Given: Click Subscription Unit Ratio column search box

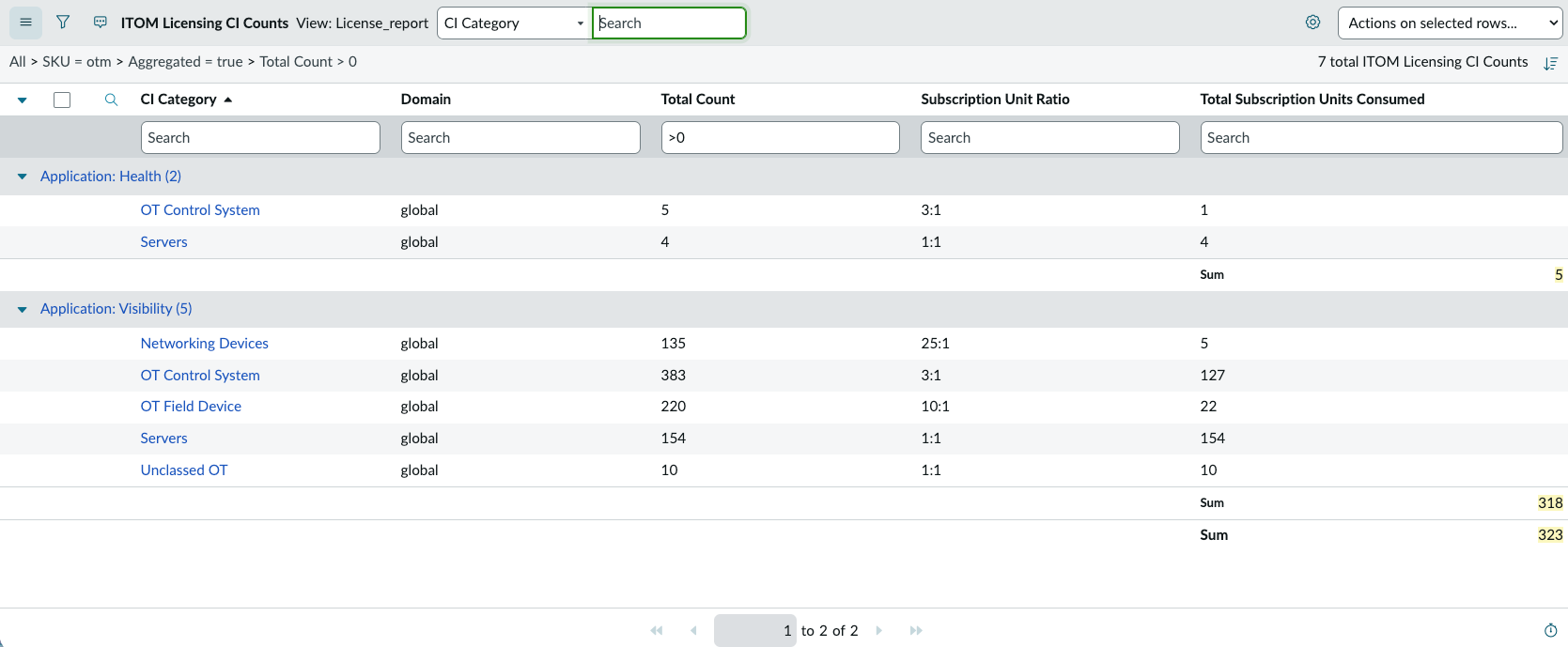Looking at the screenshot, I should (1049, 137).
